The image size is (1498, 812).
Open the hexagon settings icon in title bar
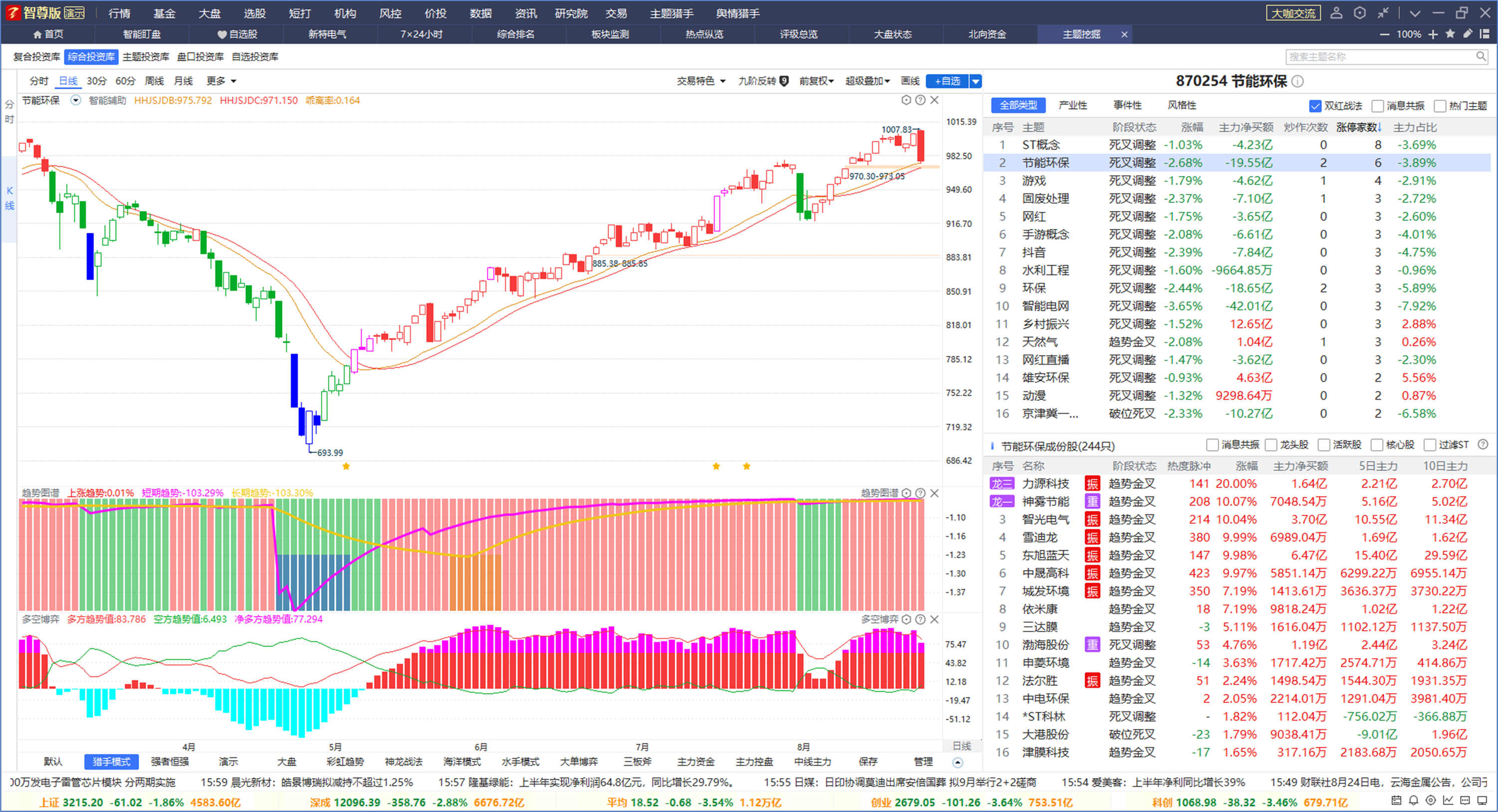pos(1359,13)
